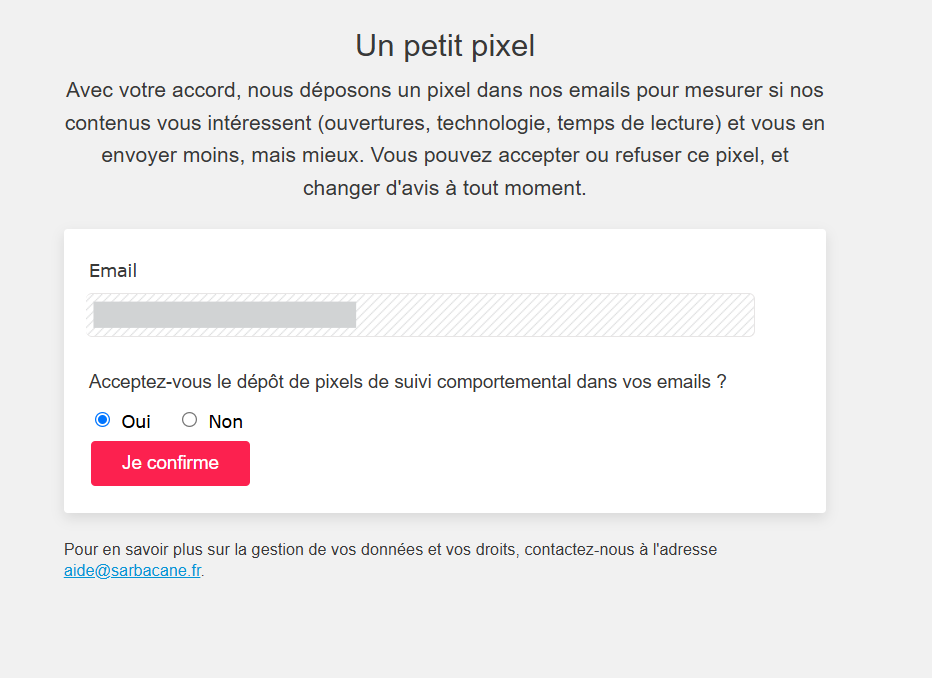Viewport: 932px width, 678px height.
Task: Click the line starting envoyer moins, mais mieux
Action: point(445,156)
